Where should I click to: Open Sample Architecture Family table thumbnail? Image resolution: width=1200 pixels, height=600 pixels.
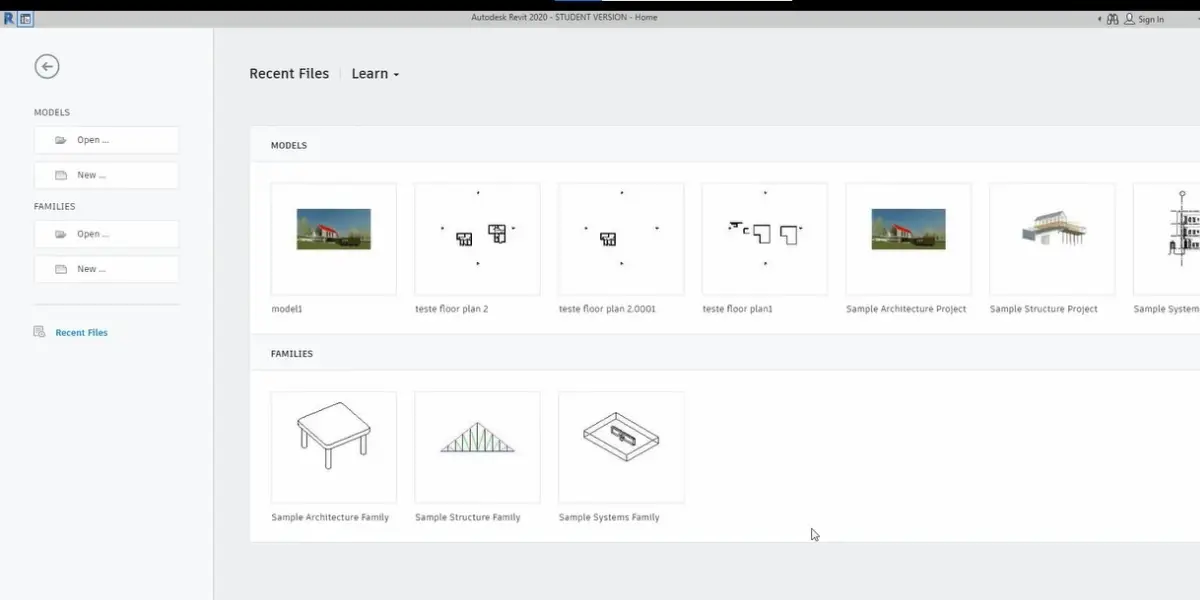(x=334, y=447)
